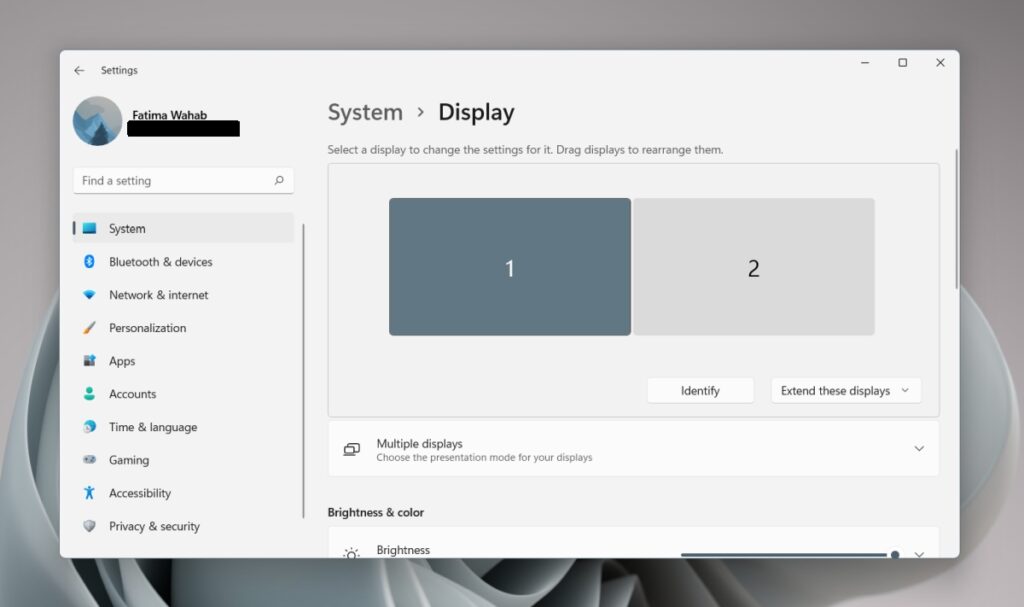Screen dimensions: 1024x607
Task: Select the Privacy & security shield icon
Action: (x=91, y=525)
